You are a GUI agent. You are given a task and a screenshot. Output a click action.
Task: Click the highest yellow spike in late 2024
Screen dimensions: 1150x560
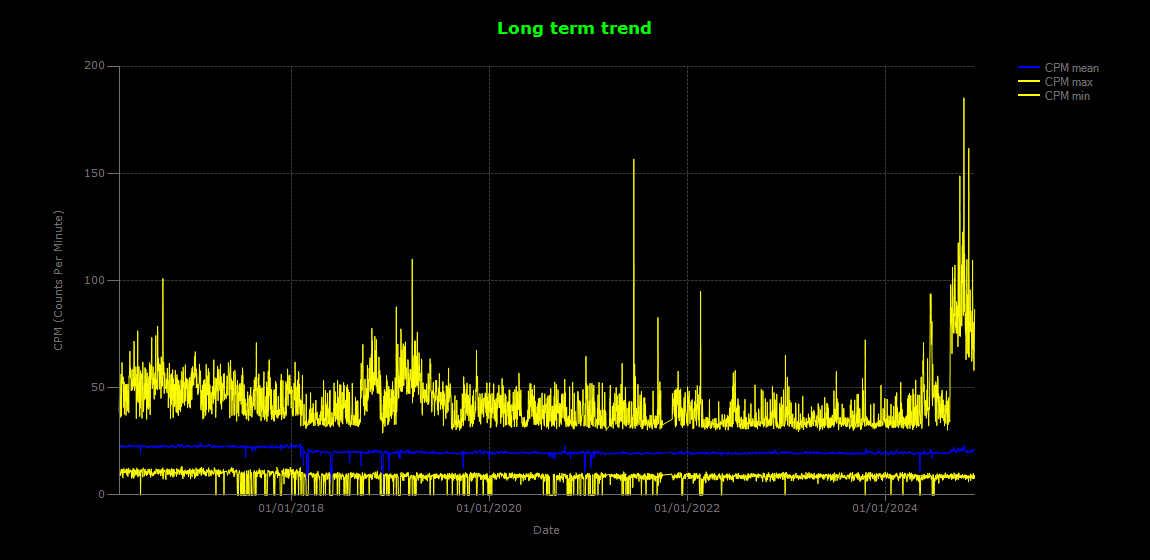964,100
